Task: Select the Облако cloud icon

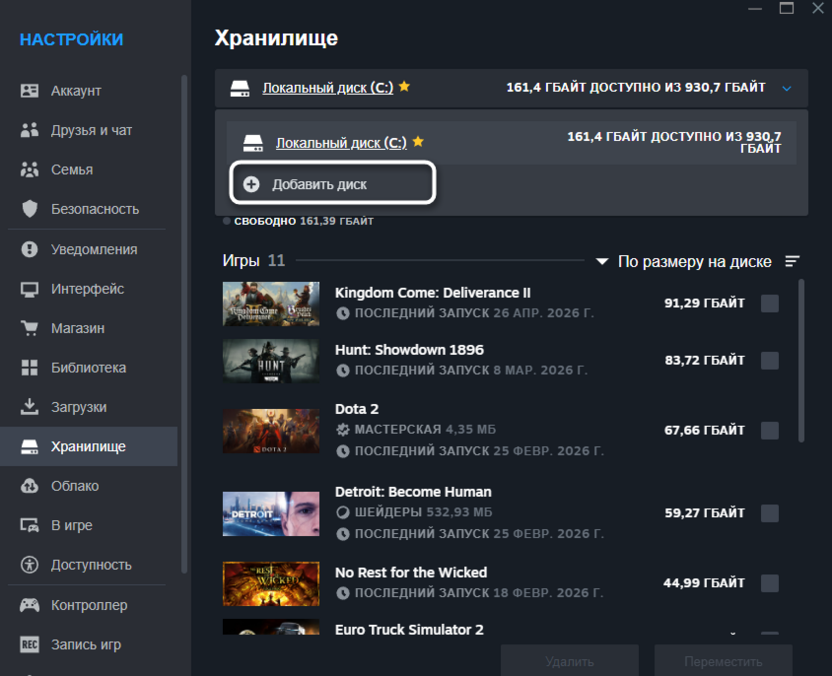Action: click(29, 486)
